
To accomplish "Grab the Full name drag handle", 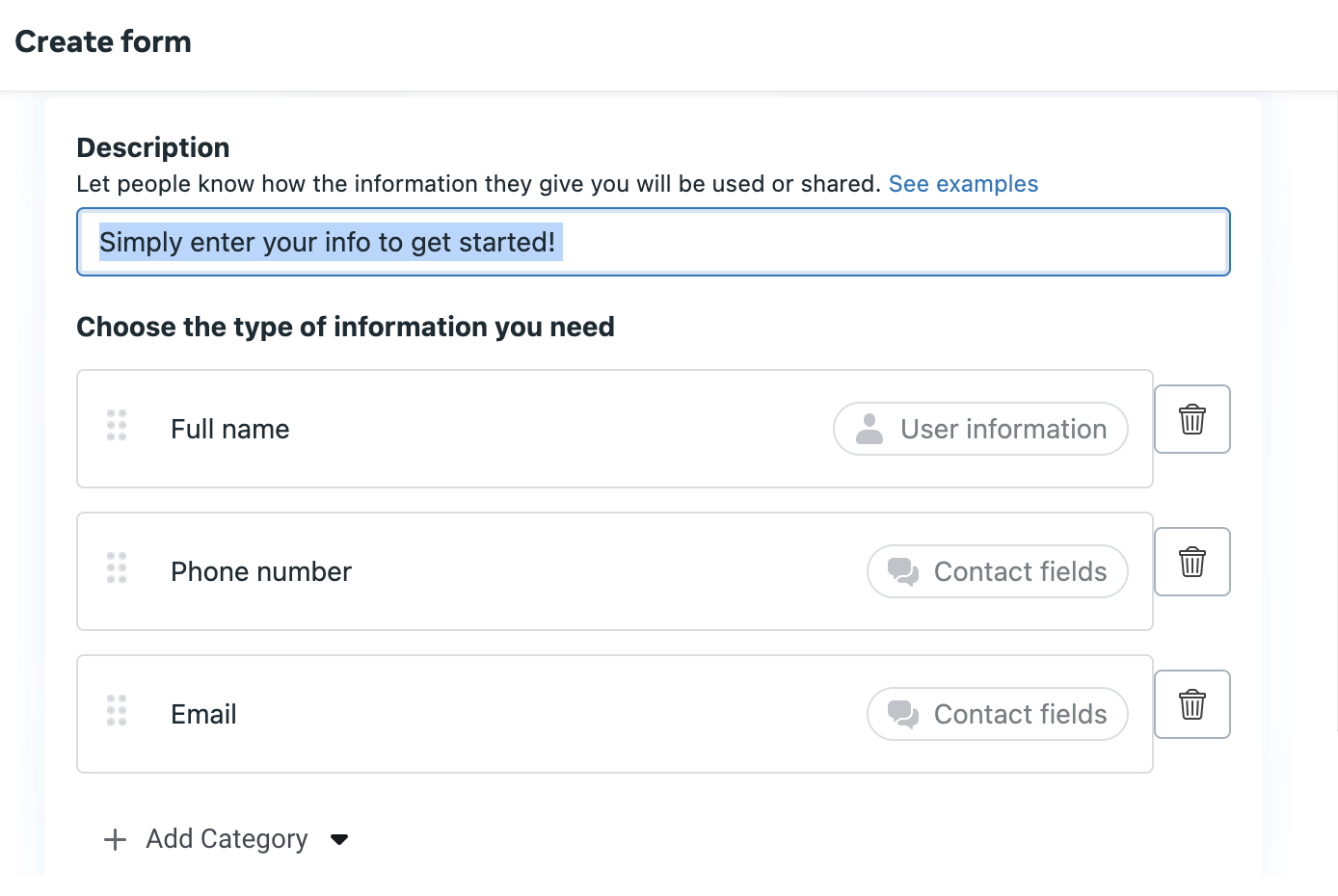I will pyautogui.click(x=117, y=425).
